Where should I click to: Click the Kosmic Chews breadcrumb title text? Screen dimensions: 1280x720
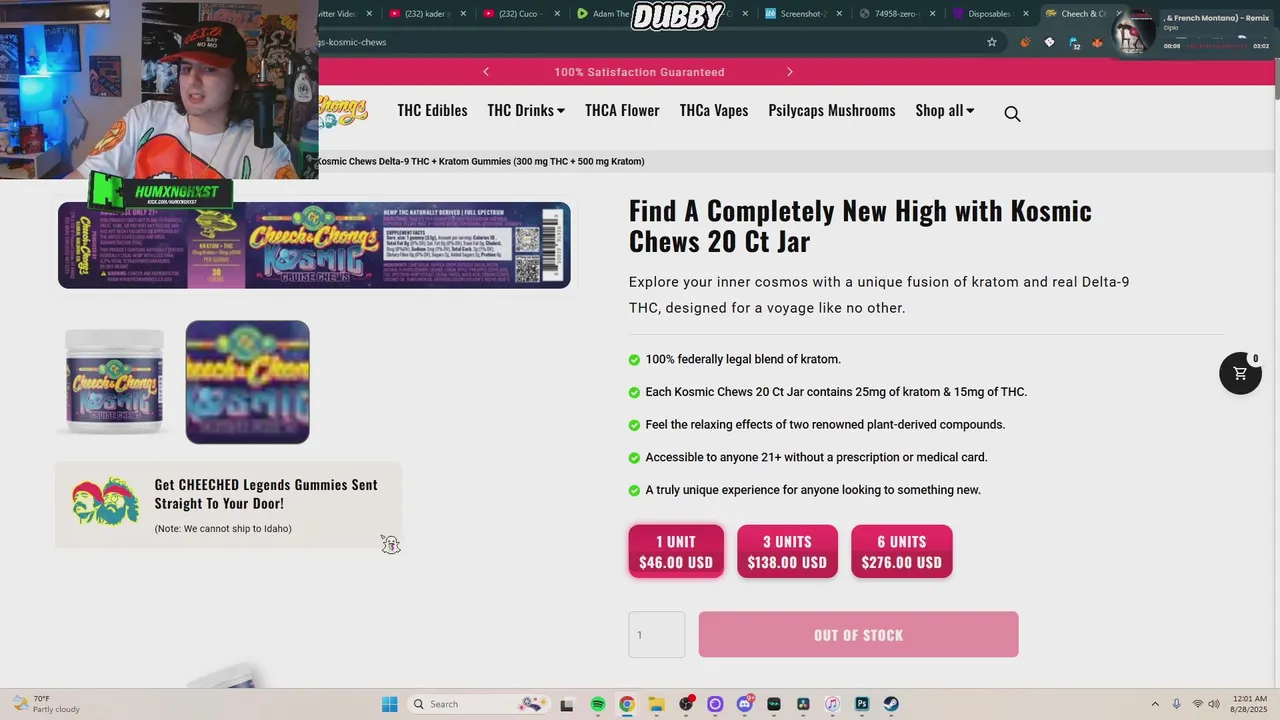[481, 161]
